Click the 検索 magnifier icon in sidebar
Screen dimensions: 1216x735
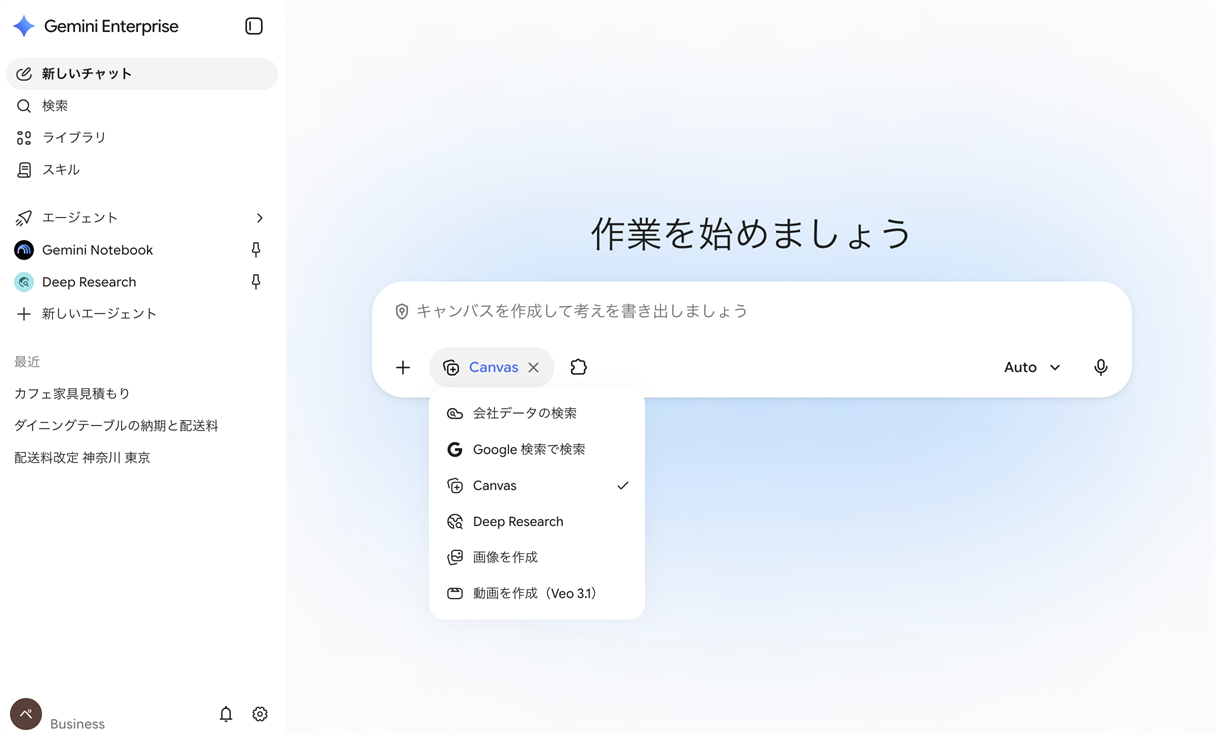coord(24,106)
